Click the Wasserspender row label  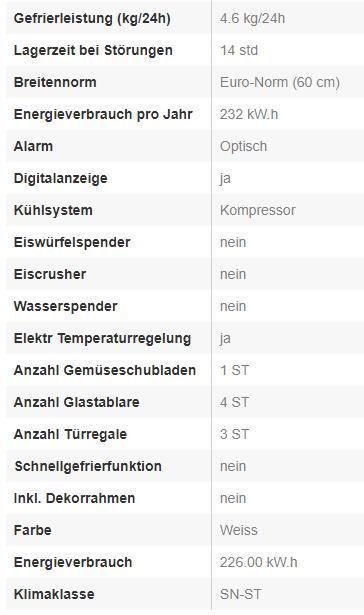pos(66,306)
